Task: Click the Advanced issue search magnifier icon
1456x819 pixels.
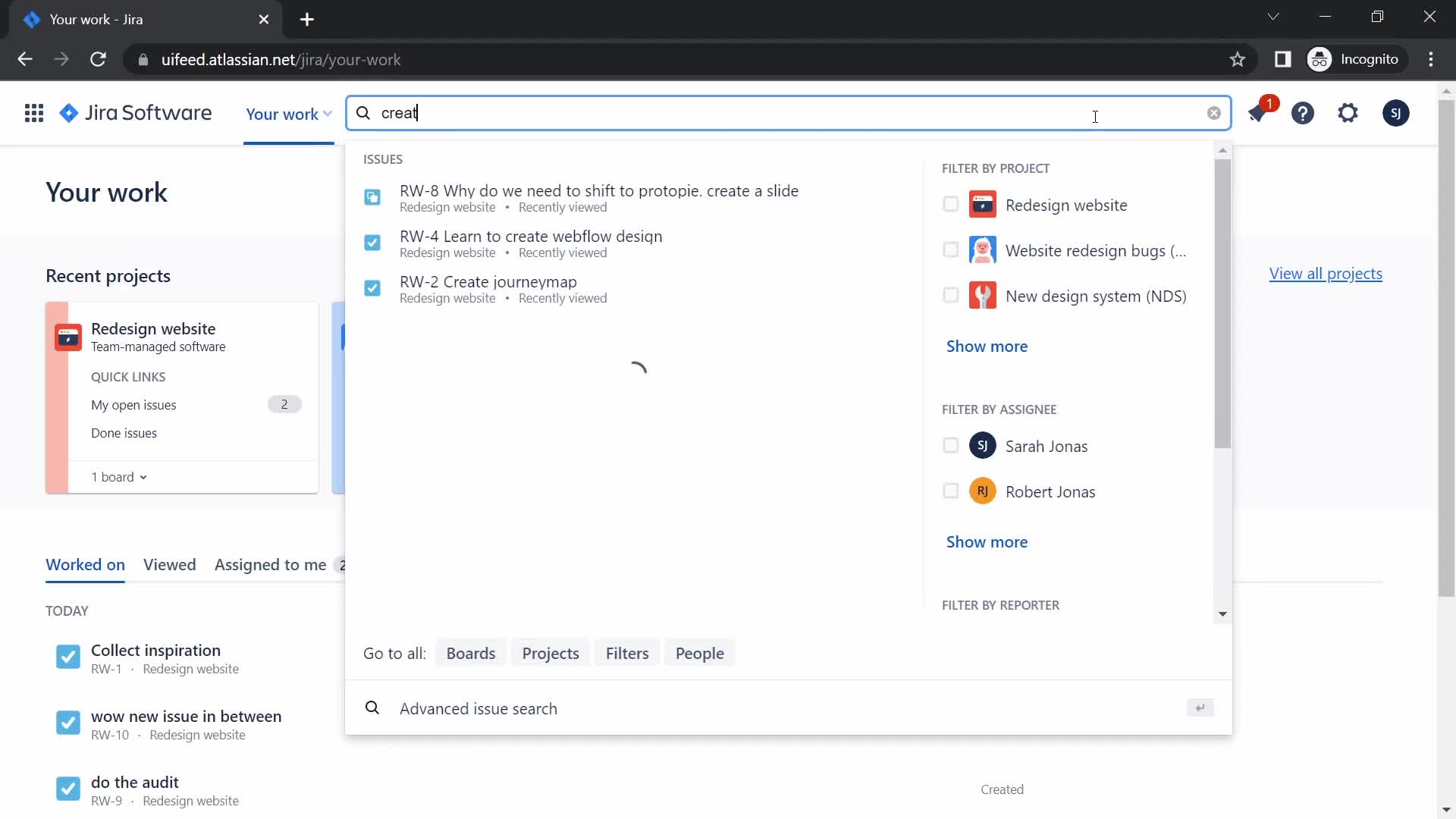Action: tap(372, 708)
